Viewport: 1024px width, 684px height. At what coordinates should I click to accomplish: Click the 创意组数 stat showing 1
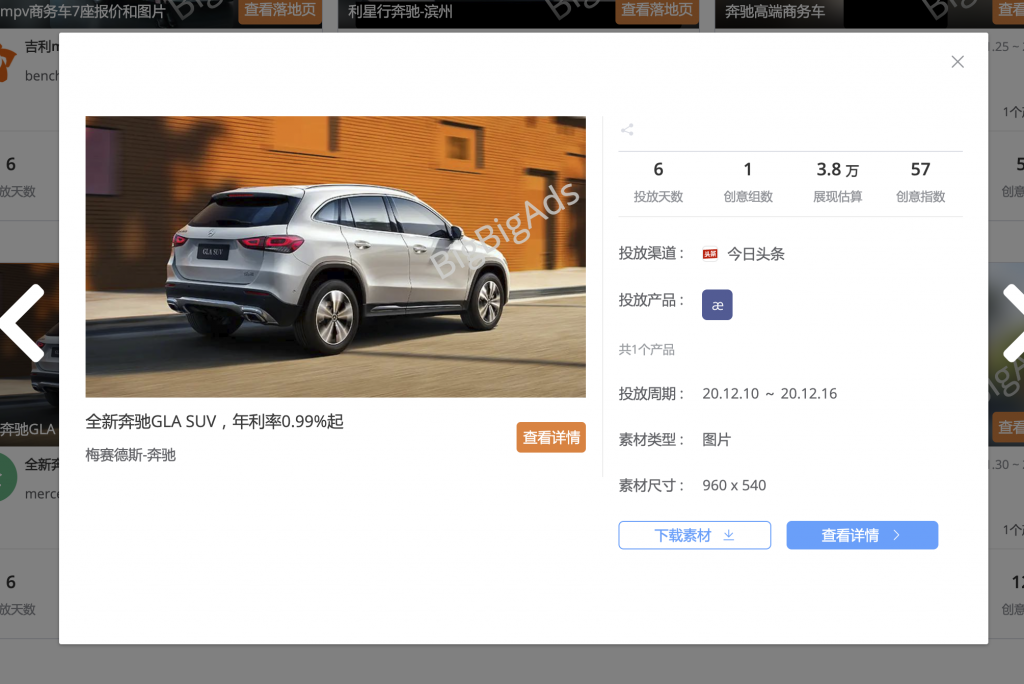click(748, 182)
